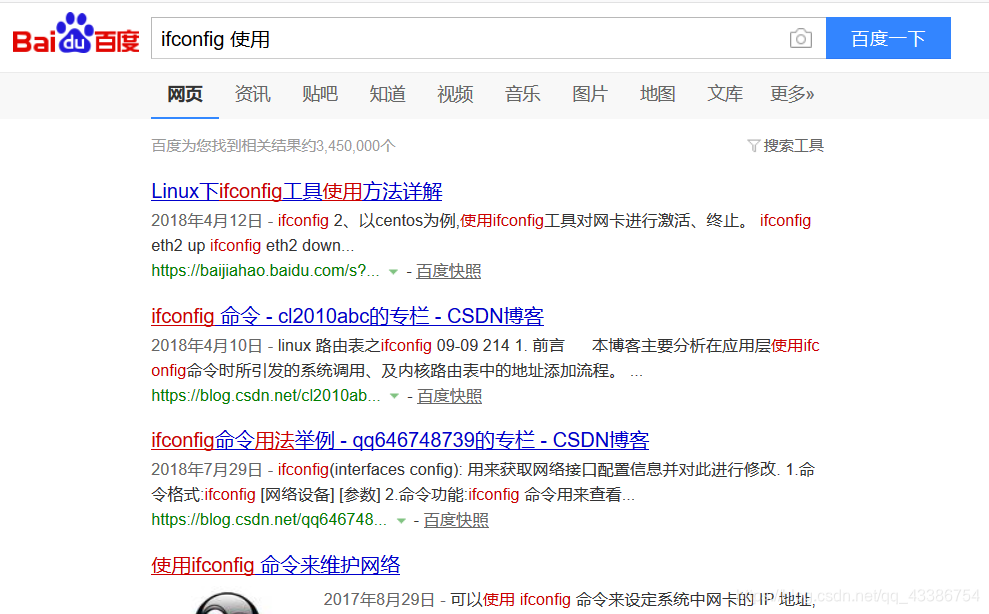Open the 视频 tab
989x614 pixels.
[455, 94]
